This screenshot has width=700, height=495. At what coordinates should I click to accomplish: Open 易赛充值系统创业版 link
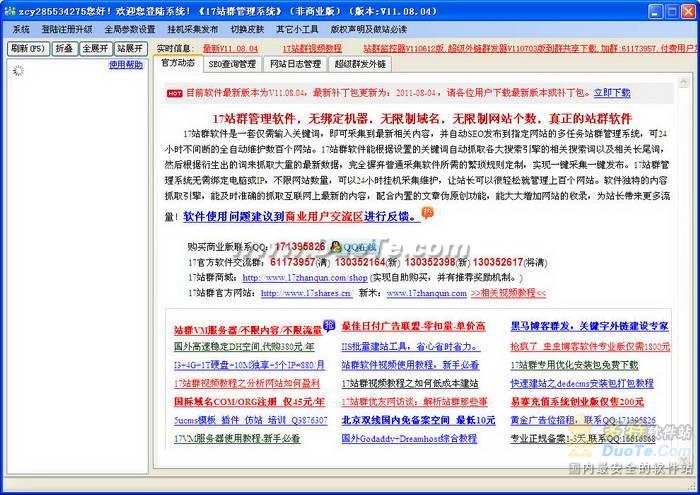[x=577, y=402]
